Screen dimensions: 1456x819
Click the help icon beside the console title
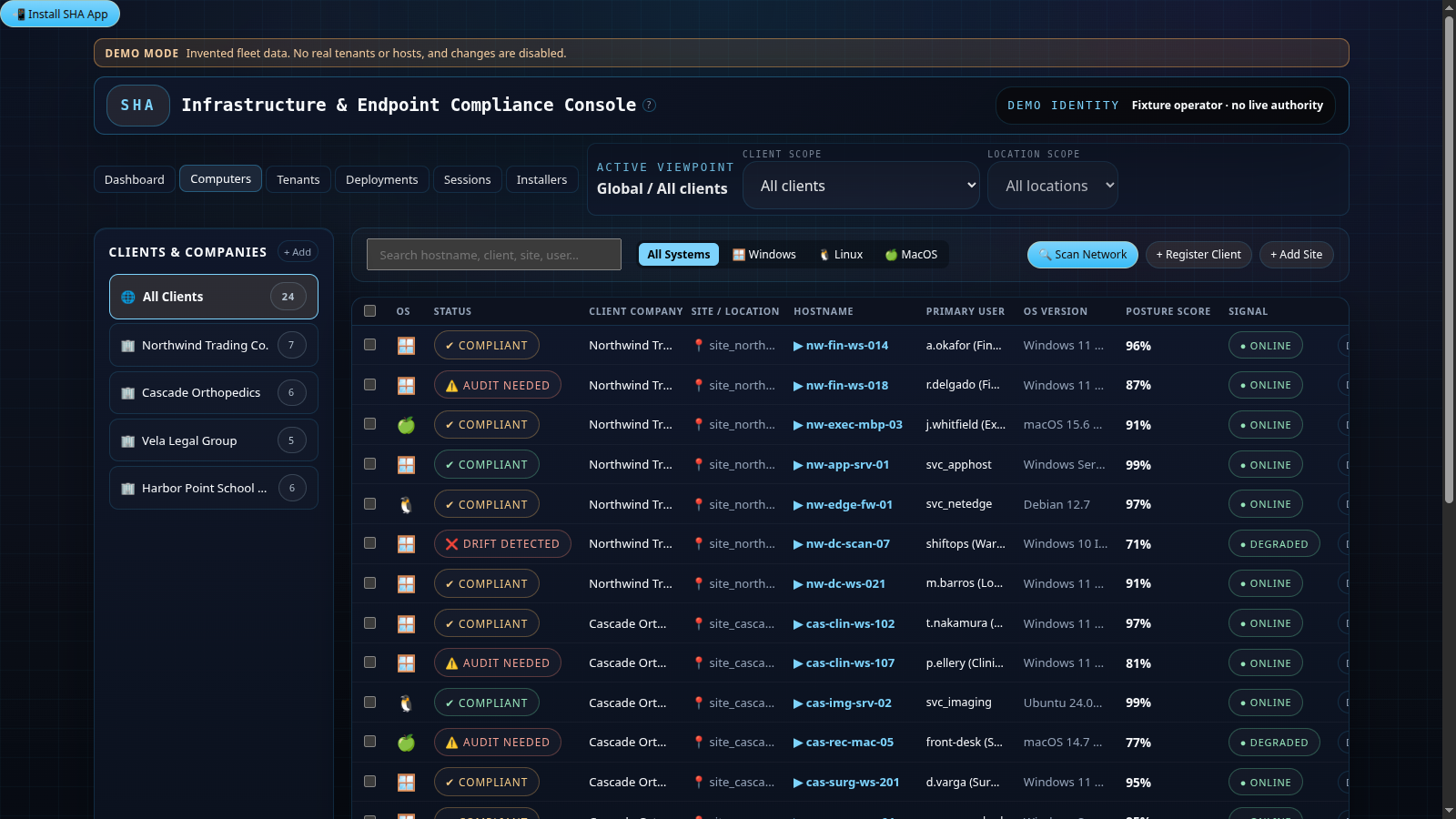[x=649, y=106]
